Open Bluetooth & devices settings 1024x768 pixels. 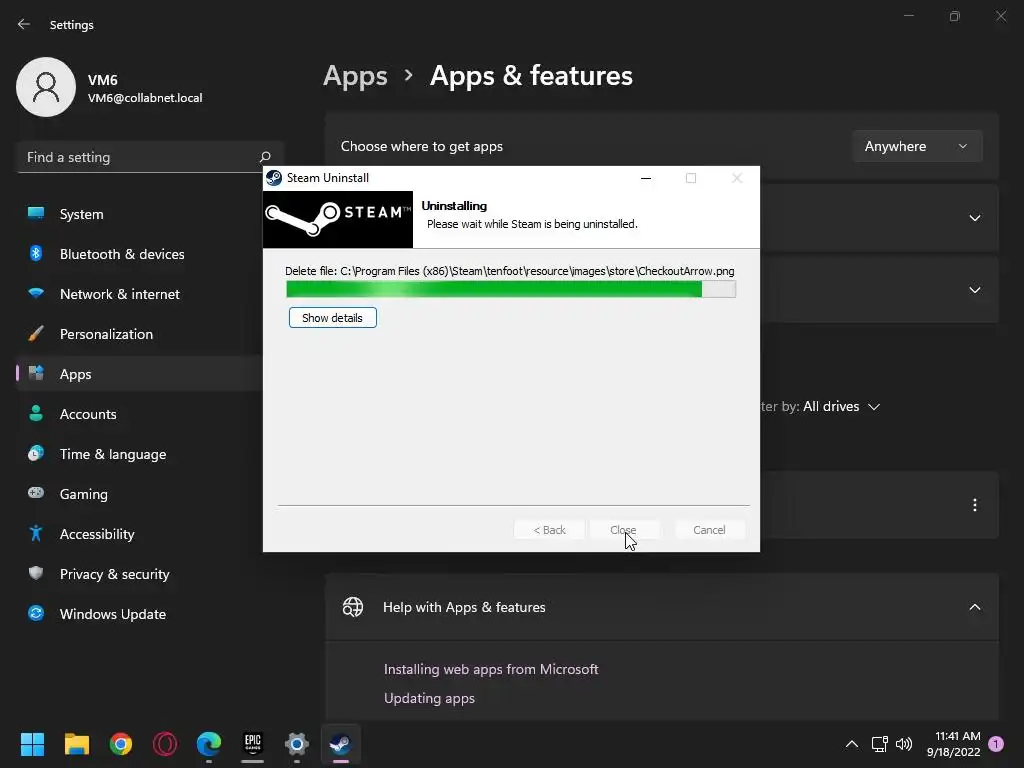pyautogui.click(x=140, y=254)
